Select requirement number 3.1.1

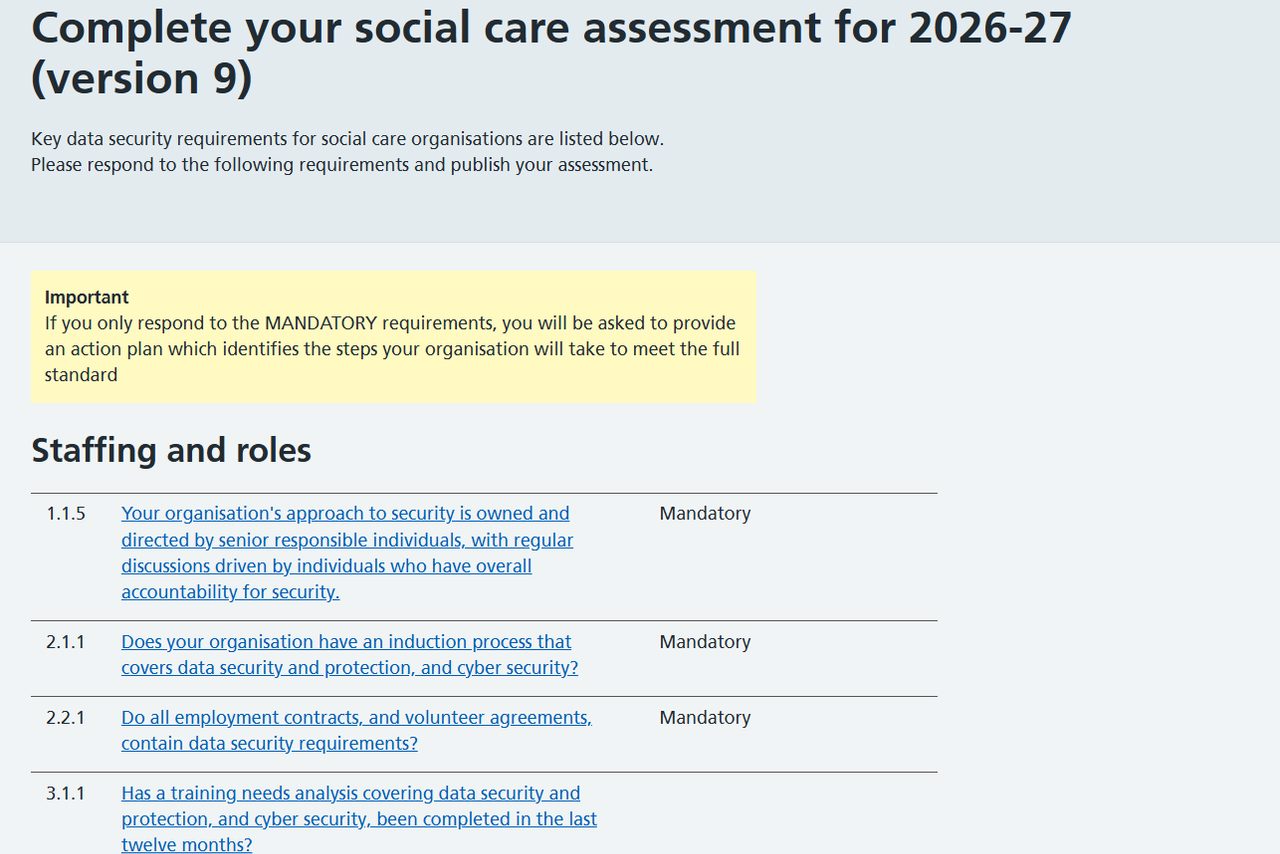click(66, 793)
